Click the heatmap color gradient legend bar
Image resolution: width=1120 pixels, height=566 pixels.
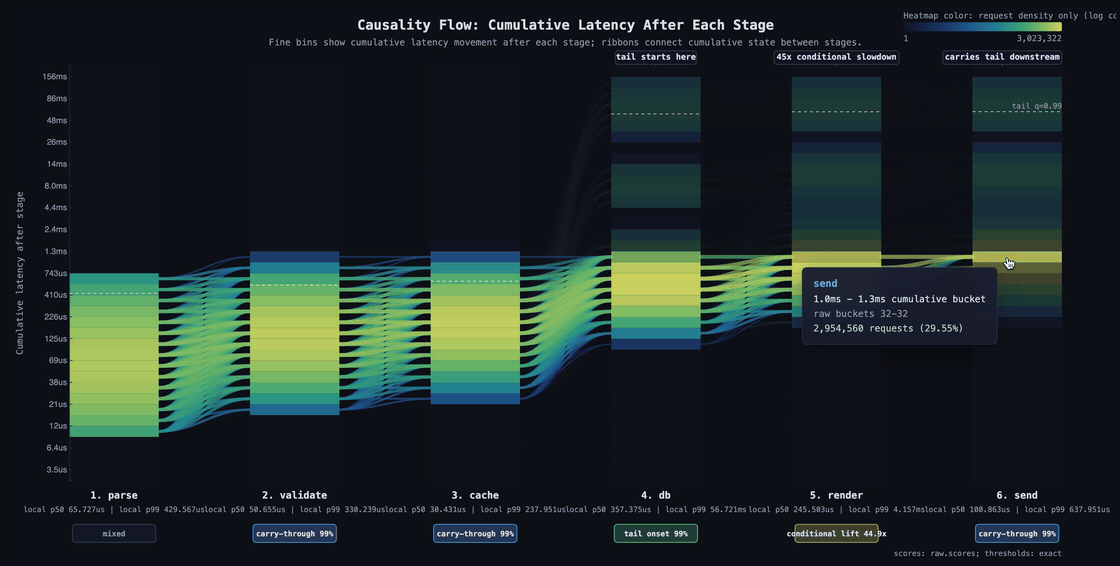[982, 27]
